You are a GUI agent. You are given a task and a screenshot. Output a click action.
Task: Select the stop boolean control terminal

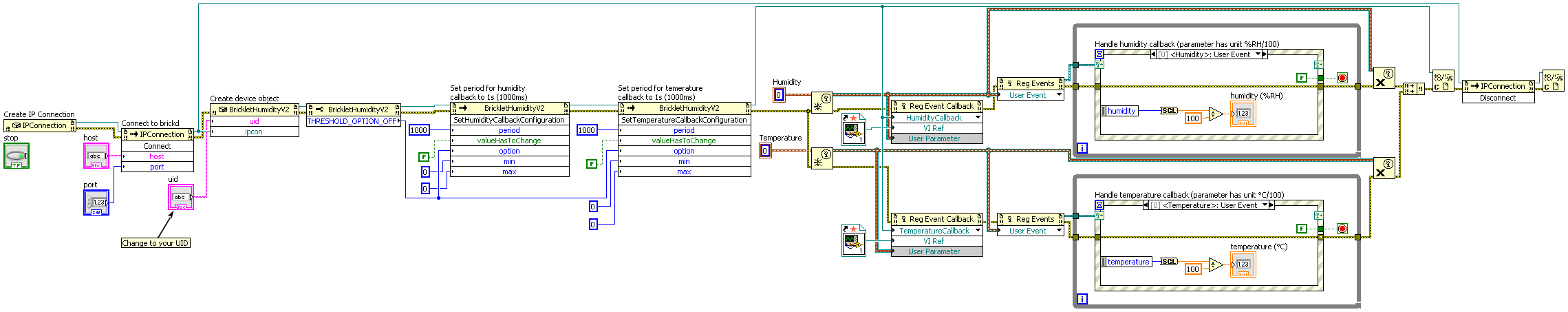pos(17,156)
